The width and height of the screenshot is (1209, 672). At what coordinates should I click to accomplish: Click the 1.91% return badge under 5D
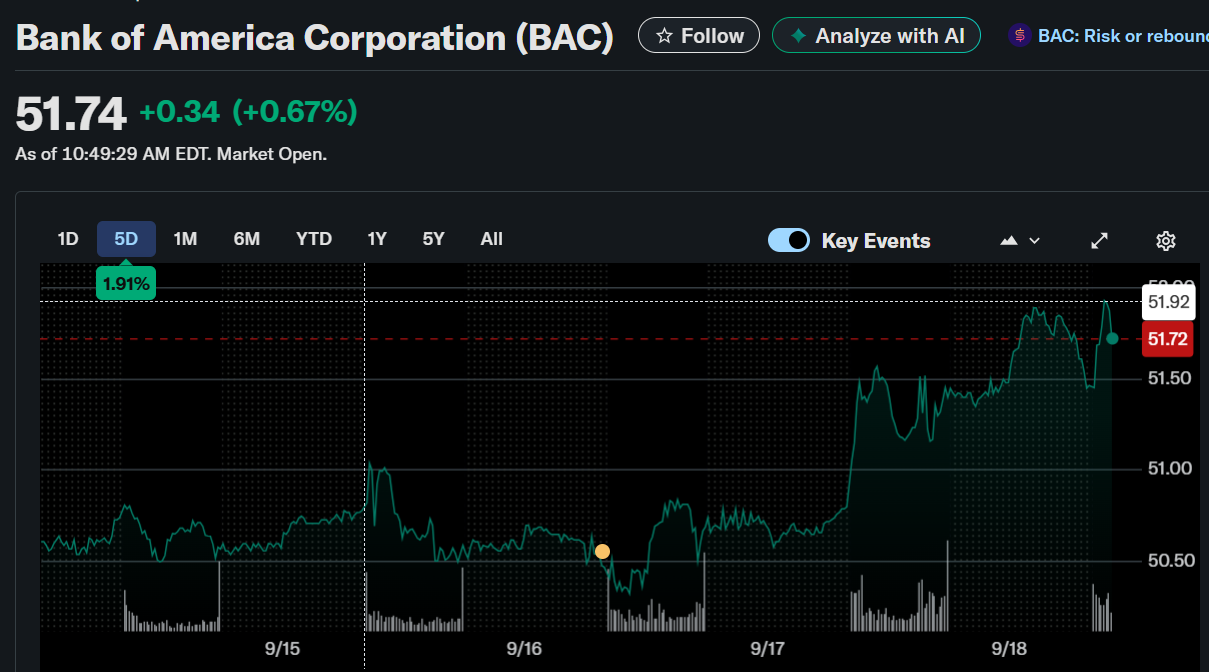(x=126, y=284)
